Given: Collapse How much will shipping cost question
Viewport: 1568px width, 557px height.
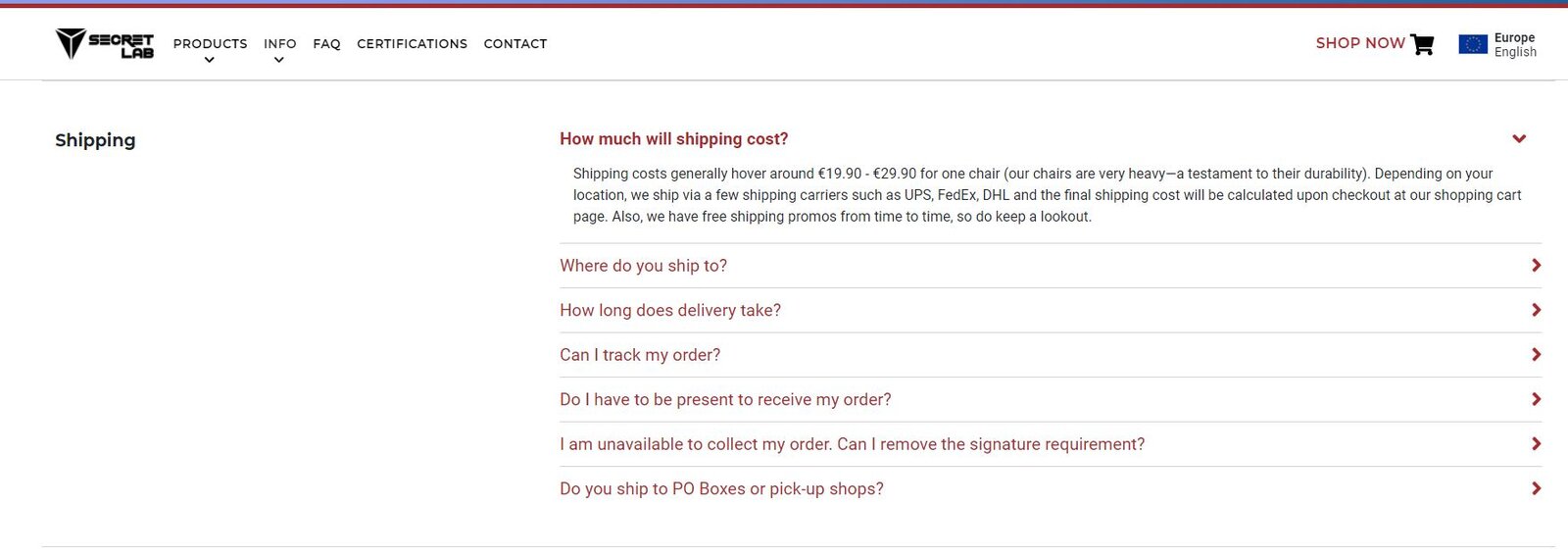Looking at the screenshot, I should [x=673, y=139].
